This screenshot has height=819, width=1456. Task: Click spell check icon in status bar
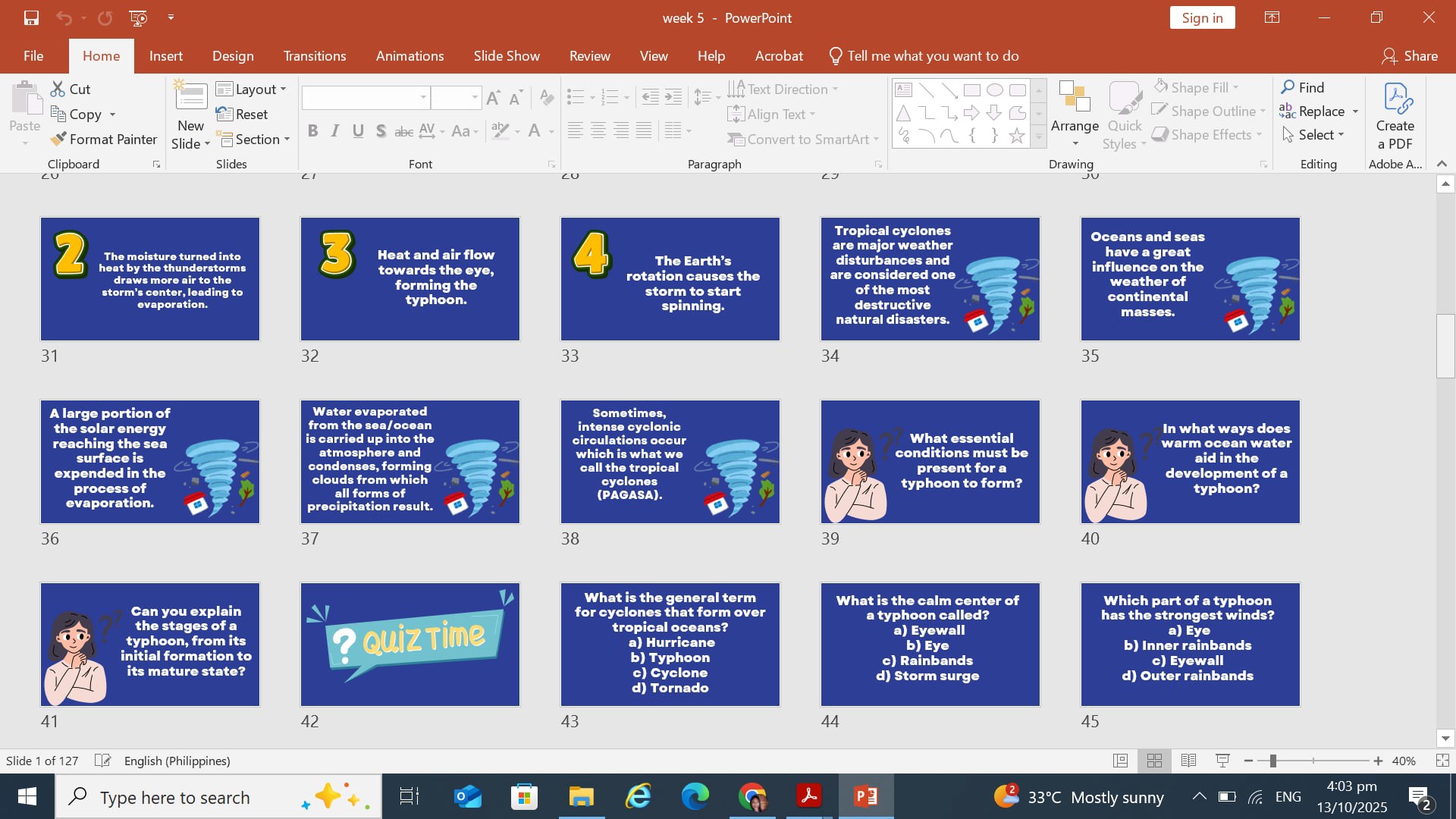pyautogui.click(x=102, y=761)
